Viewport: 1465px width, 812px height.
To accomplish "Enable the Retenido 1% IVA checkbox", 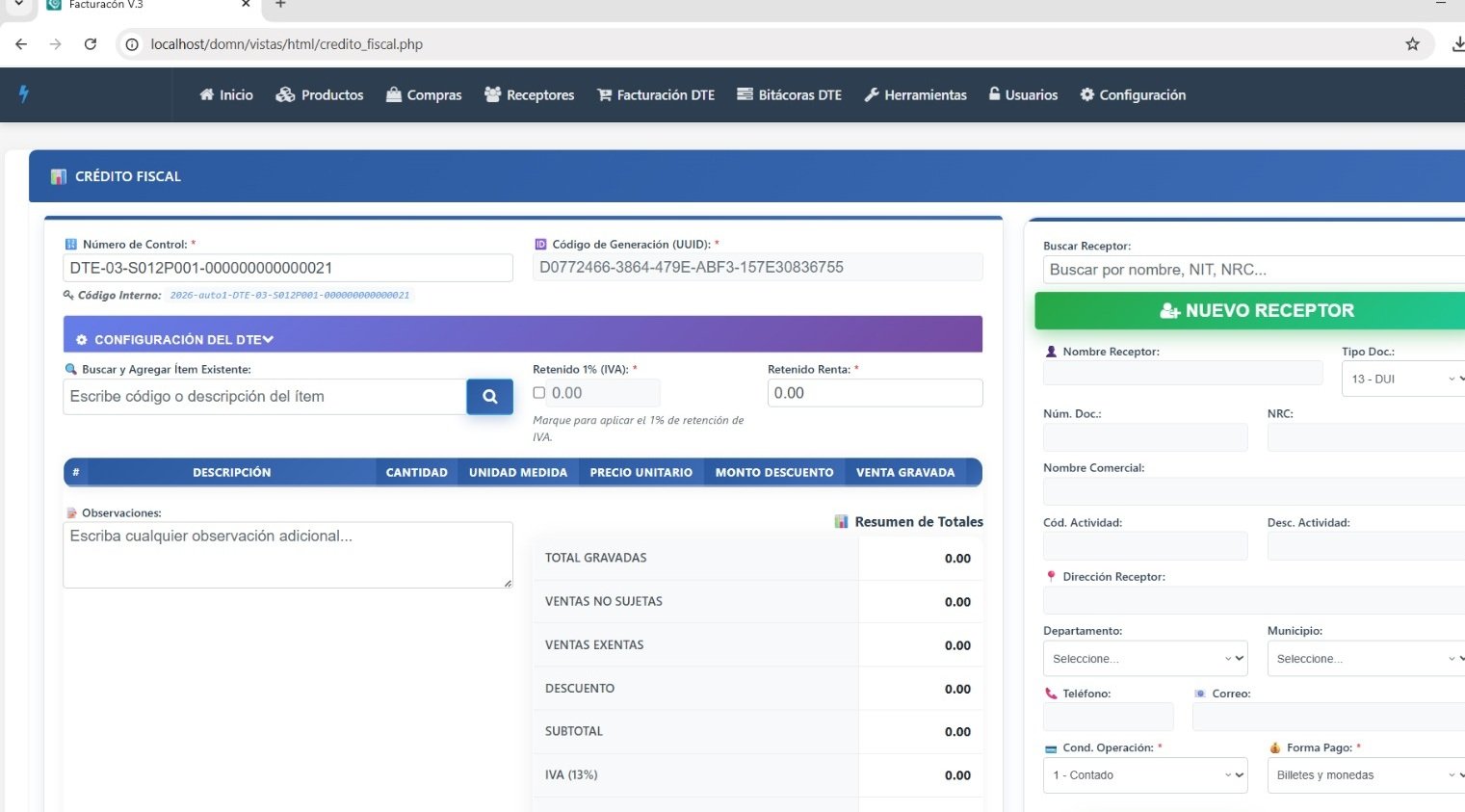I will [x=539, y=393].
